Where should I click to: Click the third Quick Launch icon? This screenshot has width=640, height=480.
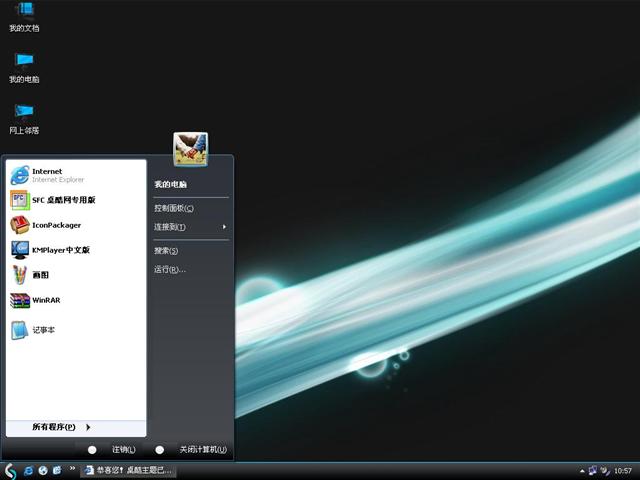[x=57, y=470]
